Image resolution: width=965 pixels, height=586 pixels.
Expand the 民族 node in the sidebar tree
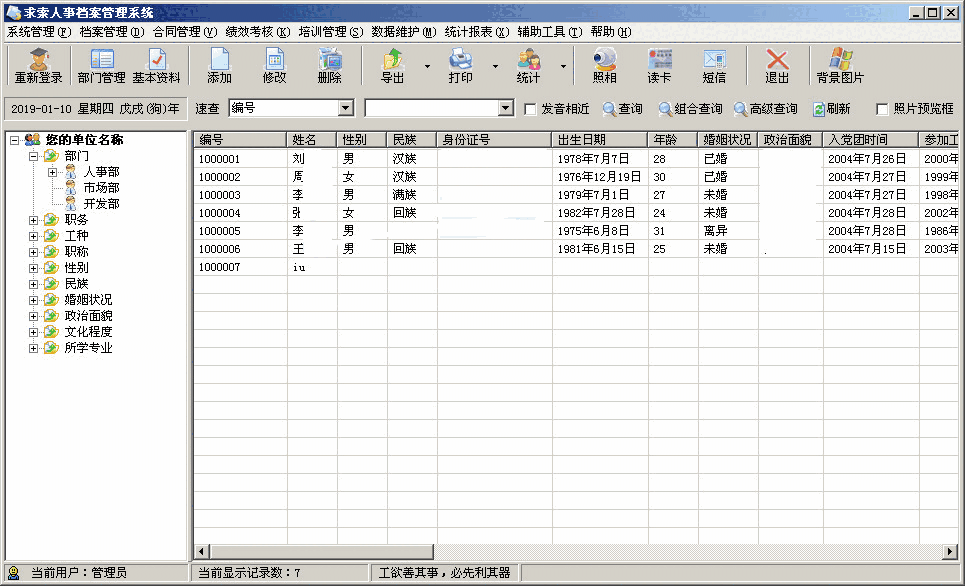coord(34,283)
